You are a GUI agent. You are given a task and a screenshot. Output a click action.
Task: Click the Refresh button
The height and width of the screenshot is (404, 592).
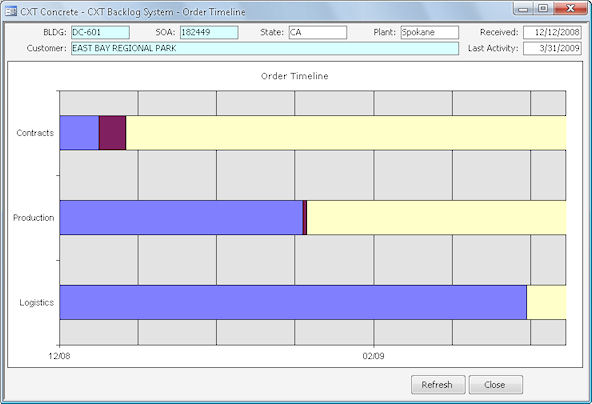coord(438,385)
